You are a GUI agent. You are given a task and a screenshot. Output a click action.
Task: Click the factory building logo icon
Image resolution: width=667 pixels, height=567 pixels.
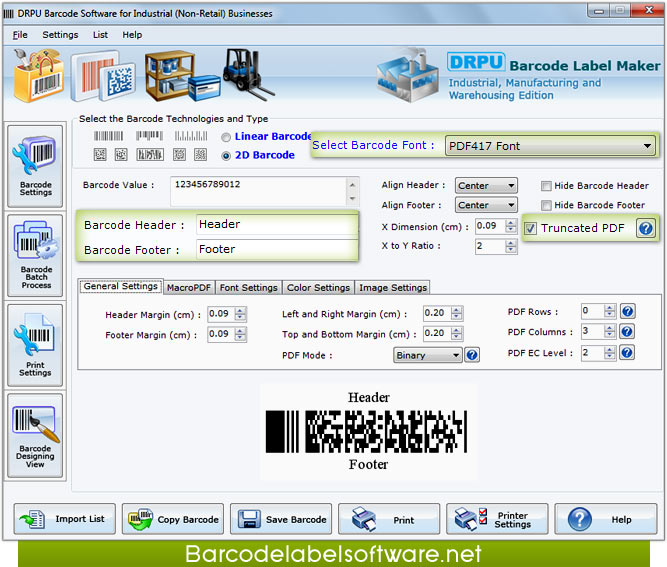(408, 75)
